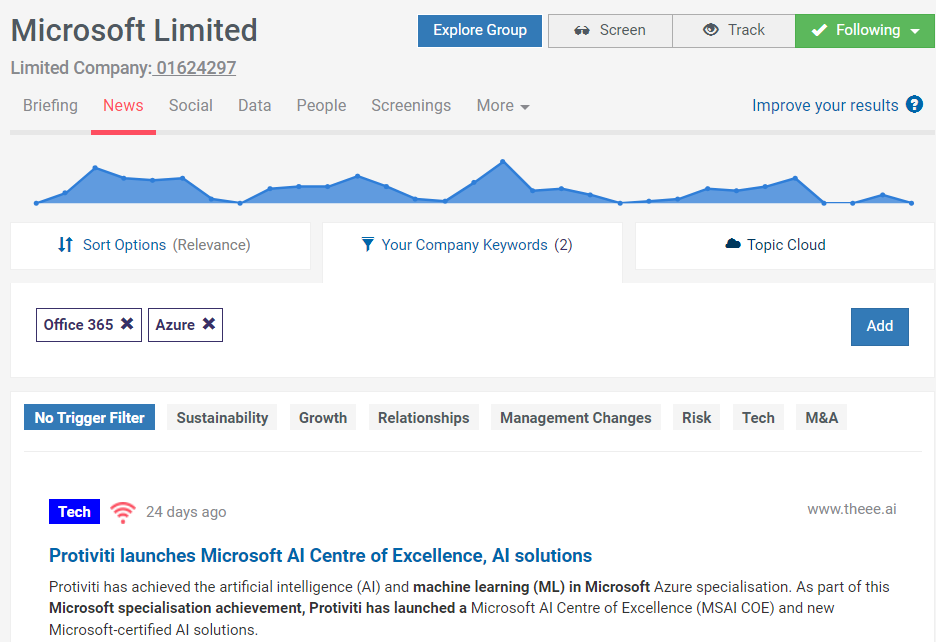Click the www.theee.ai source
This screenshot has width=936, height=642.
pos(852,509)
